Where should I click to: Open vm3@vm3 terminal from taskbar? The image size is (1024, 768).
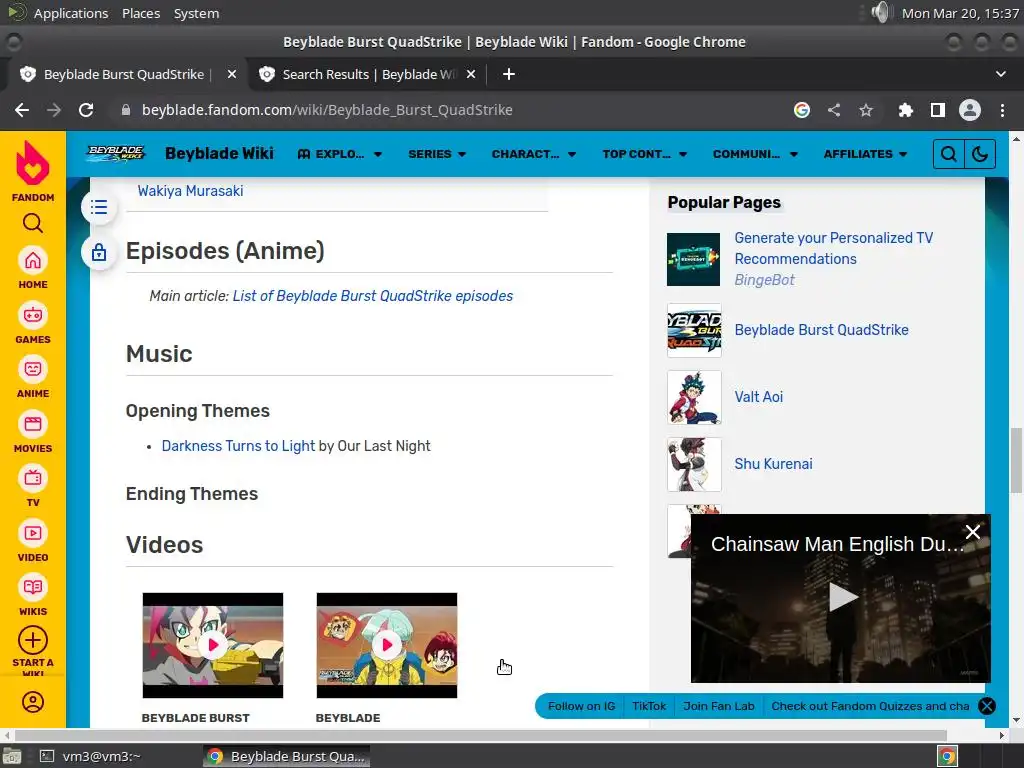(90, 756)
